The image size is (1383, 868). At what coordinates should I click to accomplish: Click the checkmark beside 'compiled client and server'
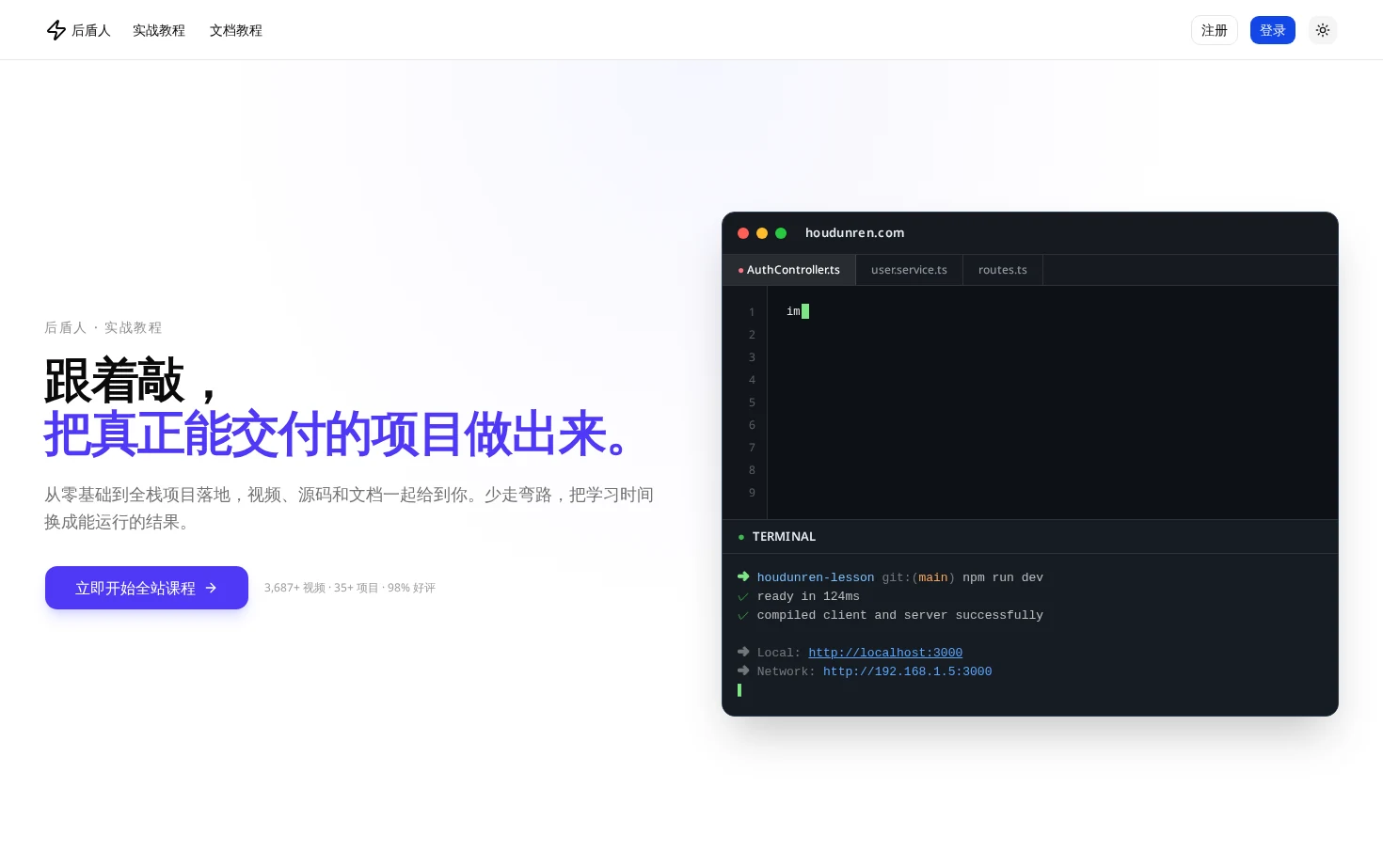pyautogui.click(x=743, y=615)
